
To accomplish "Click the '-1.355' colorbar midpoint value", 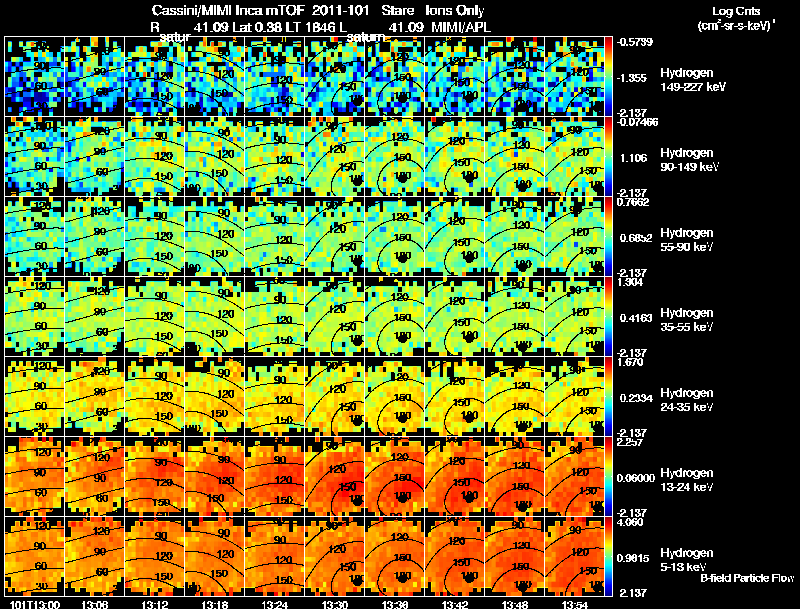I will pyautogui.click(x=633, y=78).
